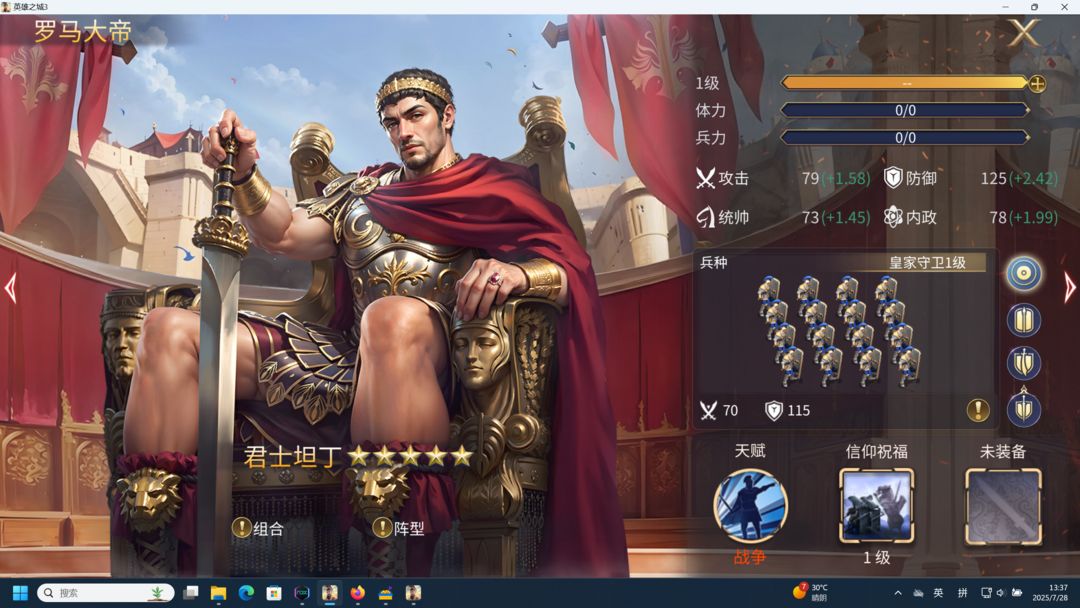Click the round target icon beside troops
The width and height of the screenshot is (1080, 608).
point(1024,274)
